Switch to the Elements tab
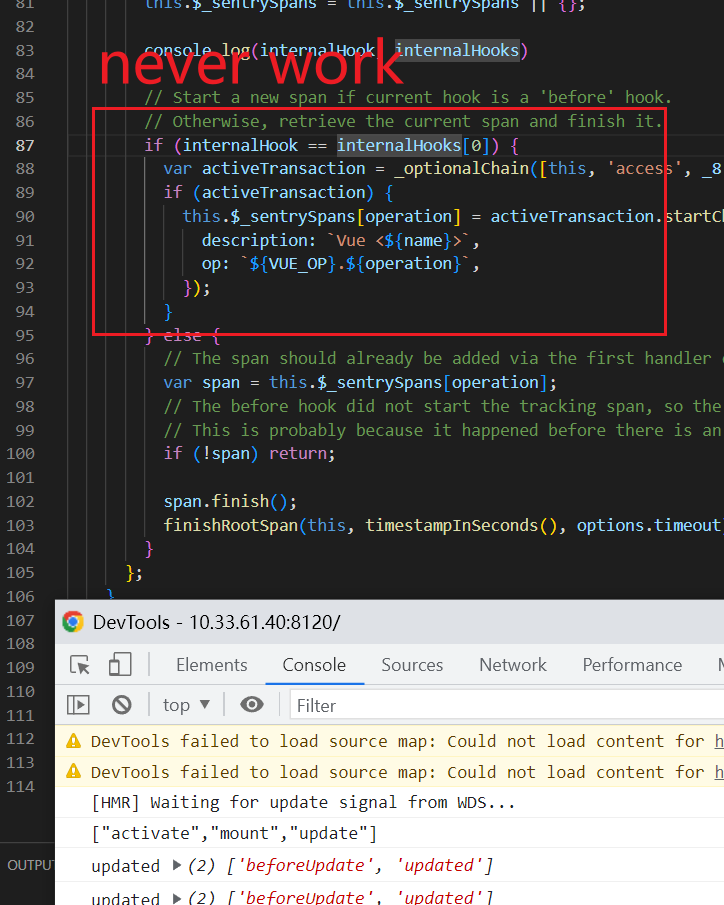This screenshot has height=905, width=724. pos(211,665)
